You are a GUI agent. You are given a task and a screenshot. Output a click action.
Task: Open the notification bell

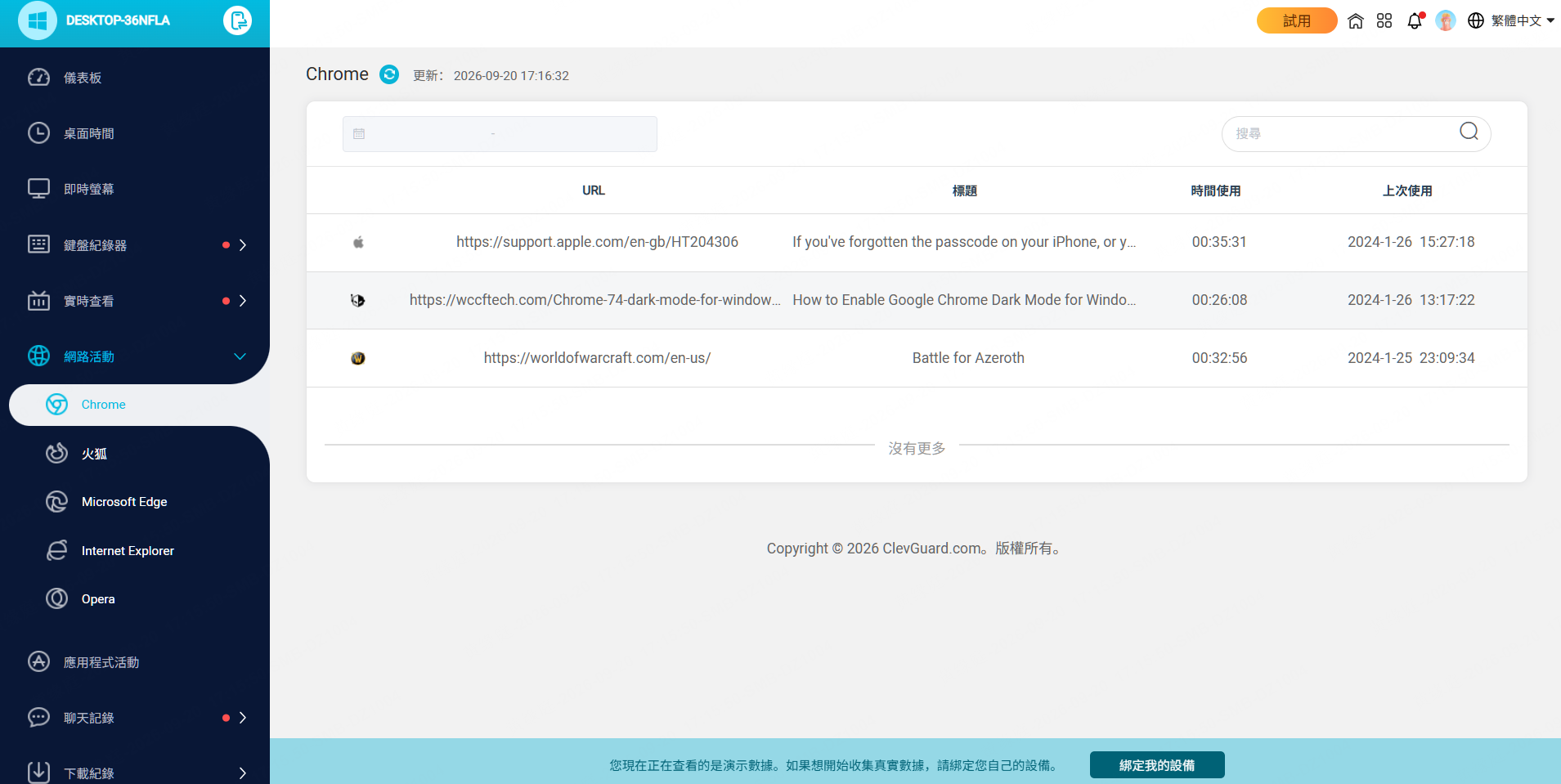pos(1415,21)
